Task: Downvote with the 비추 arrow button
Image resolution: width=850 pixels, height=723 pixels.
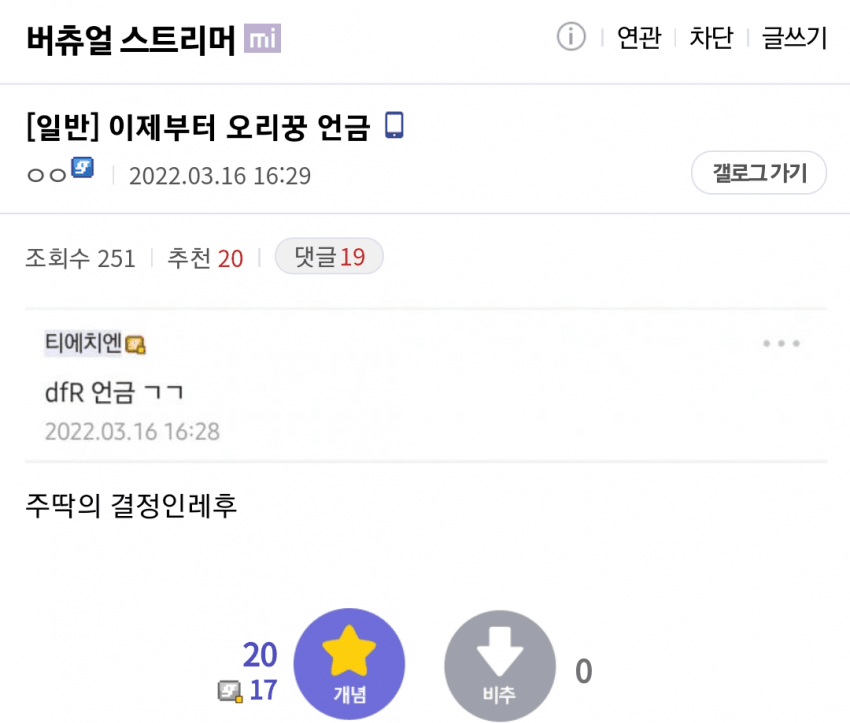Action: (500, 666)
